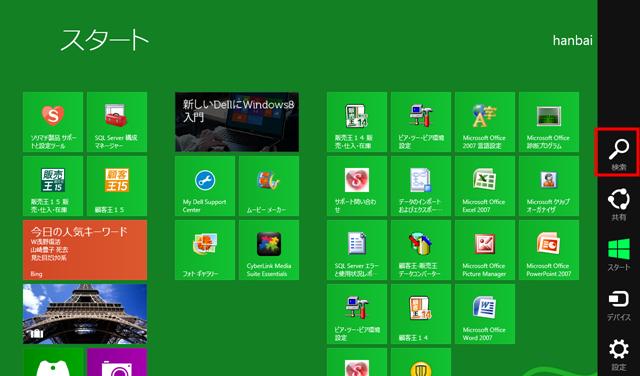
Task: Launch CyberLink Media Suite Essentials tile
Action: click(x=269, y=250)
